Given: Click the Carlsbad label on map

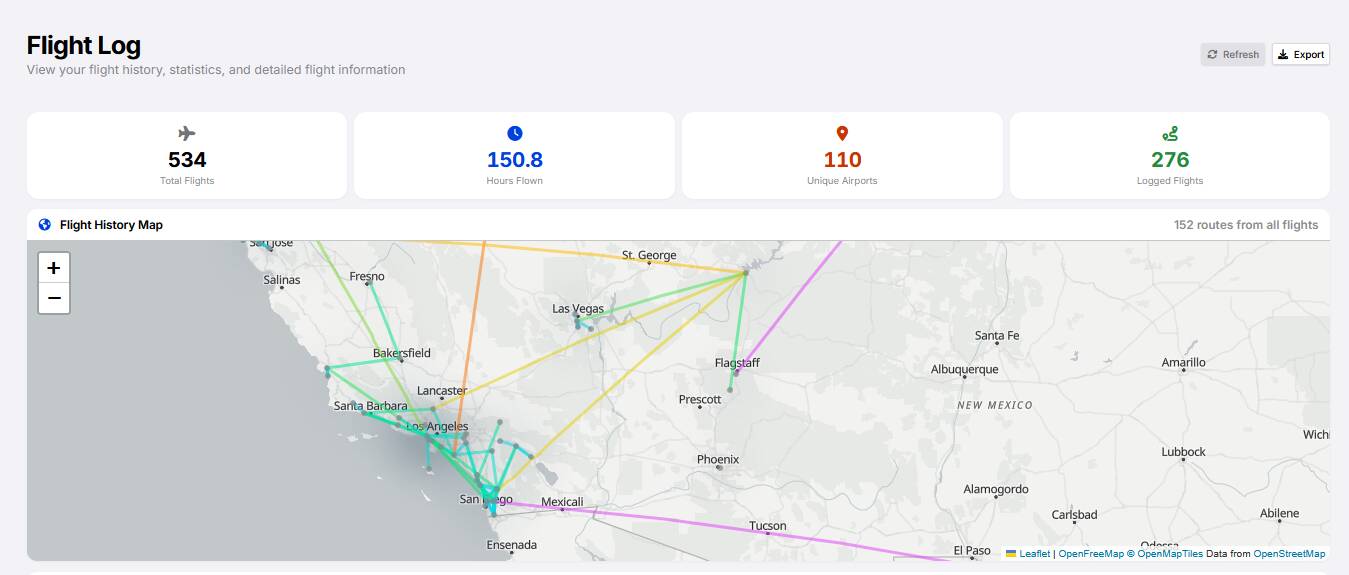Looking at the screenshot, I should pyautogui.click(x=1075, y=515).
